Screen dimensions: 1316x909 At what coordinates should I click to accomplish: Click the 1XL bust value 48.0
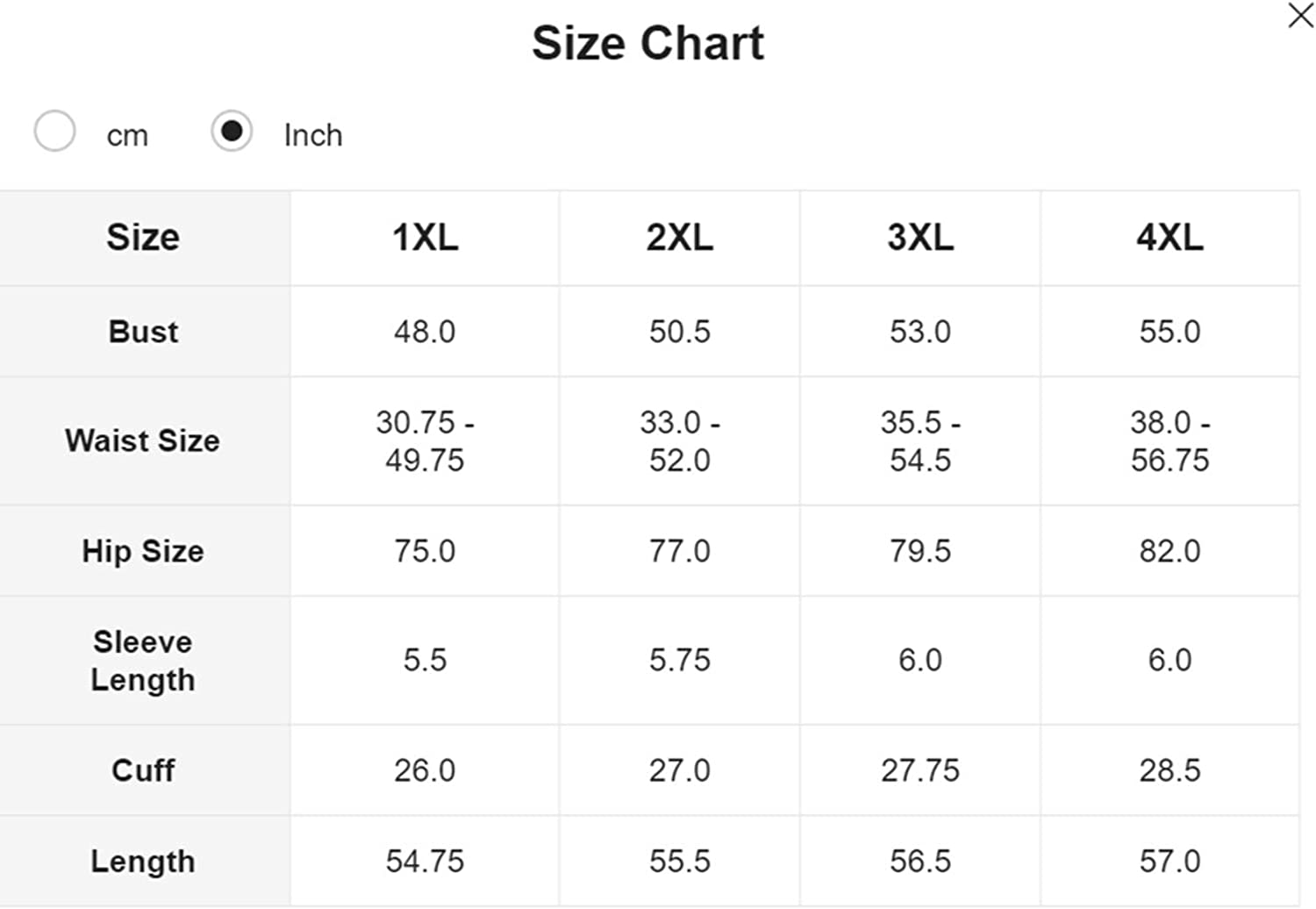pyautogui.click(x=425, y=332)
